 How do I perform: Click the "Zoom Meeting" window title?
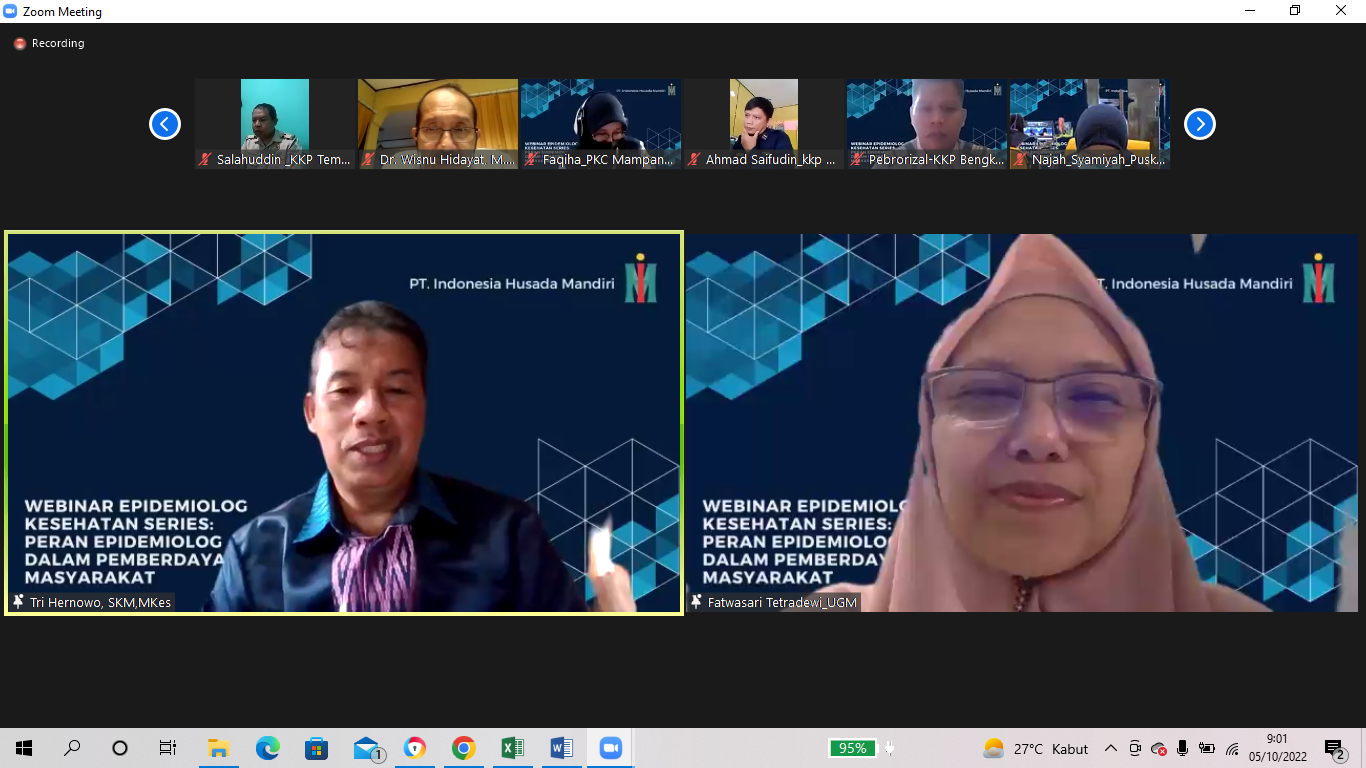[x=62, y=12]
